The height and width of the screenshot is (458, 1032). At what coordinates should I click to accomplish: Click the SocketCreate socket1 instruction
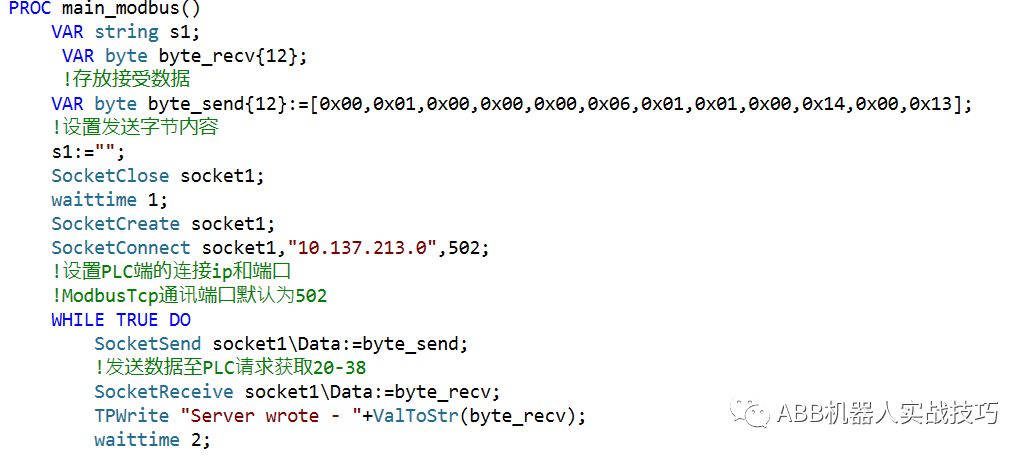(x=163, y=224)
